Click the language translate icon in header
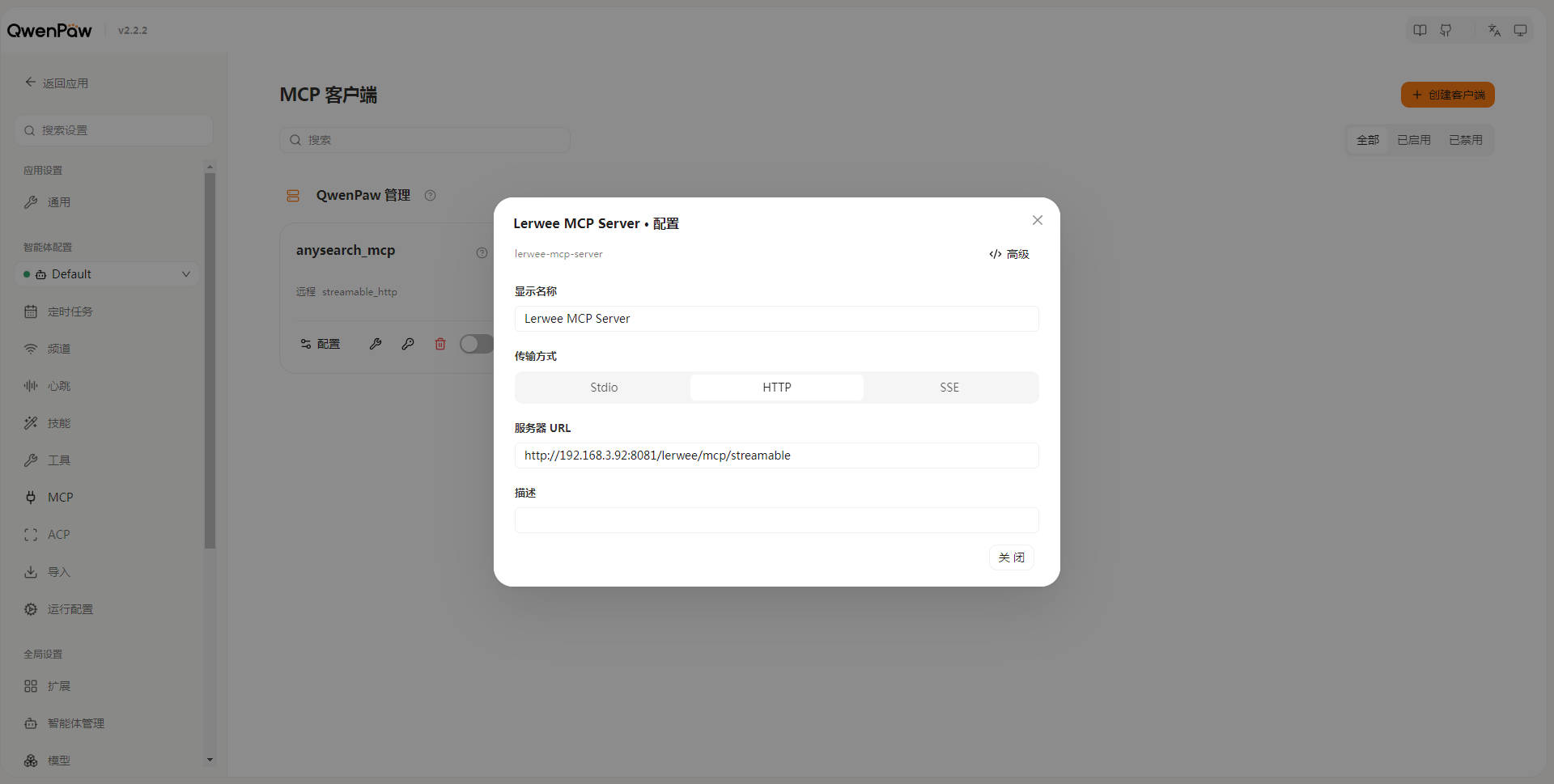1554x784 pixels. click(x=1494, y=30)
